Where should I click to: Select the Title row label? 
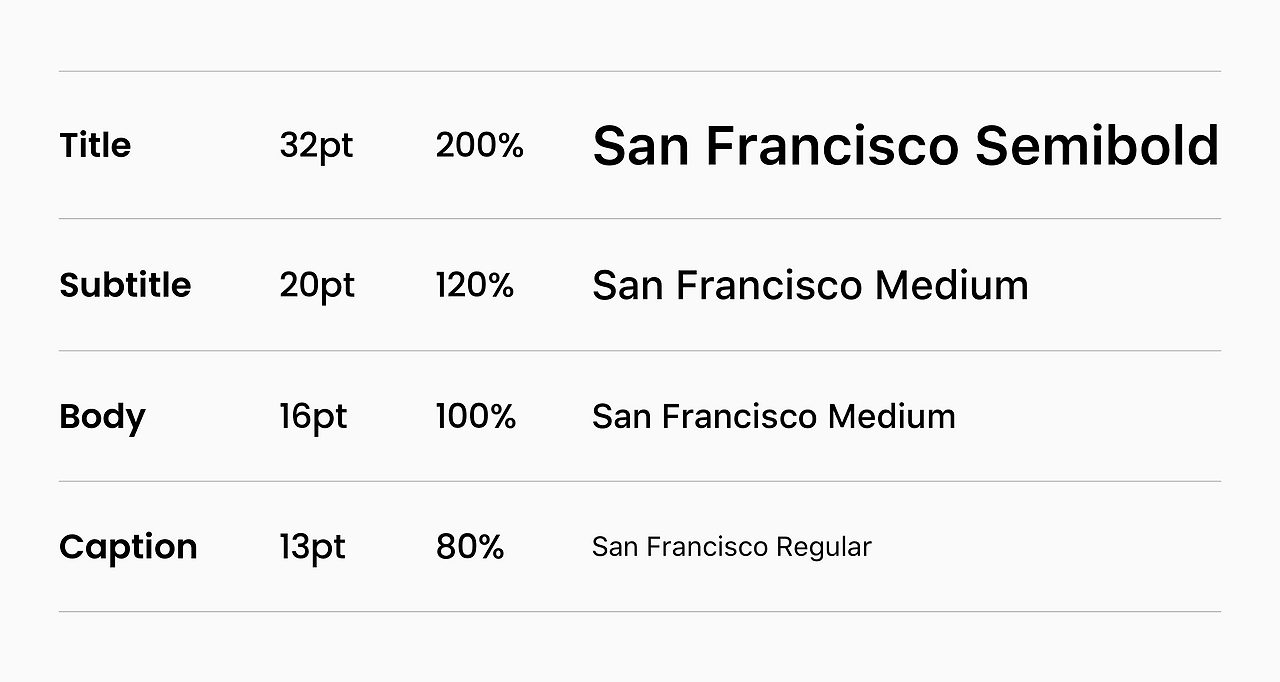point(95,145)
